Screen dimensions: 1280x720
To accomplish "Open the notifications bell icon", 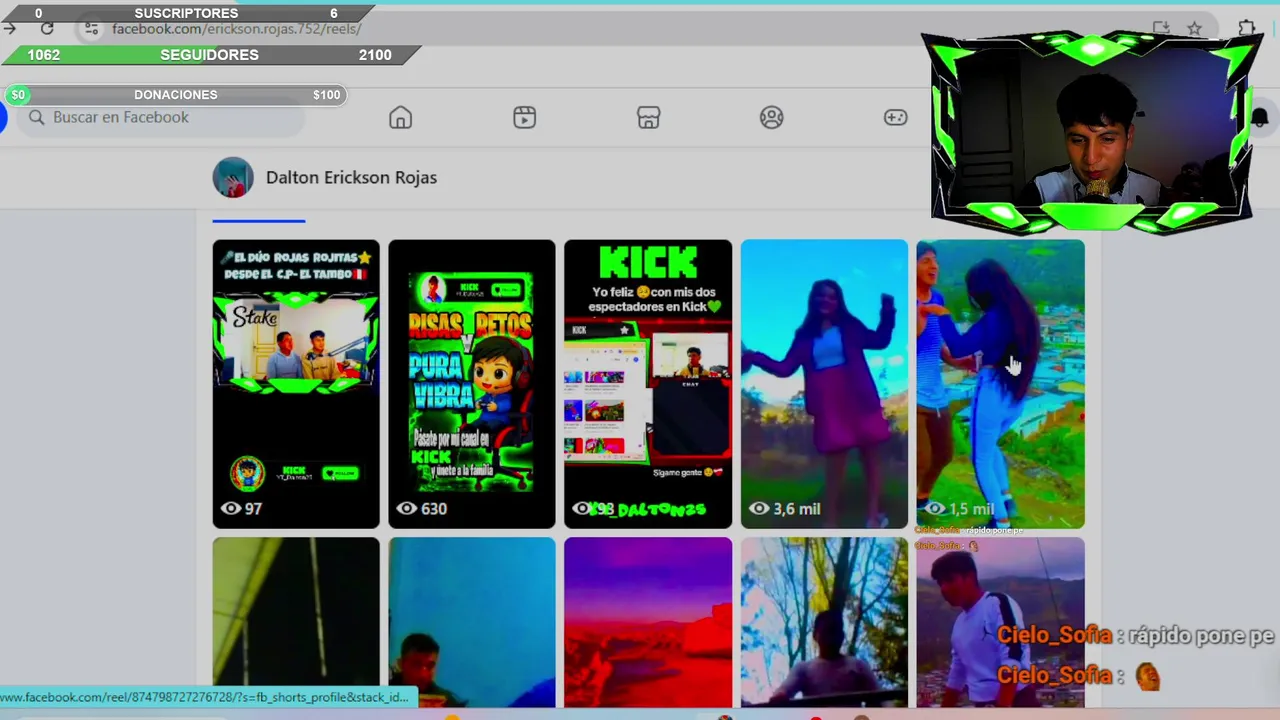I will pos(1259,118).
